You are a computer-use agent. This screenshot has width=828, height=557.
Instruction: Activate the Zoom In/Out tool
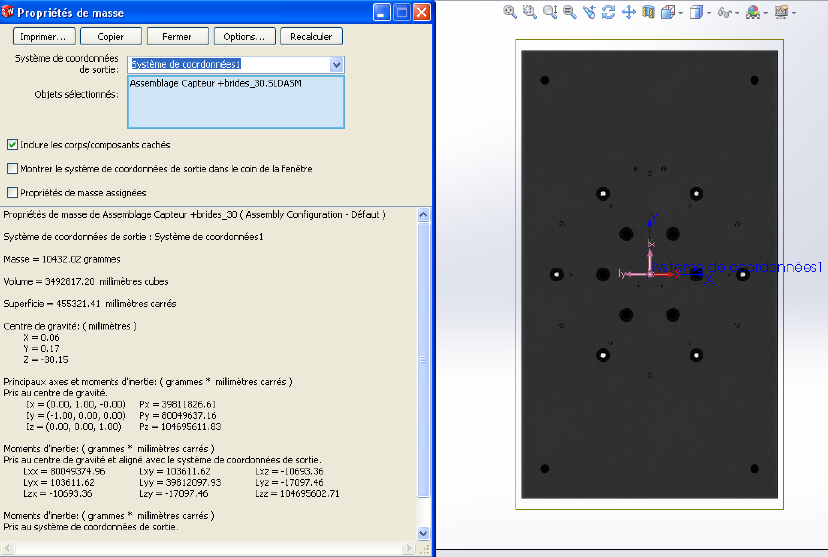click(x=550, y=12)
